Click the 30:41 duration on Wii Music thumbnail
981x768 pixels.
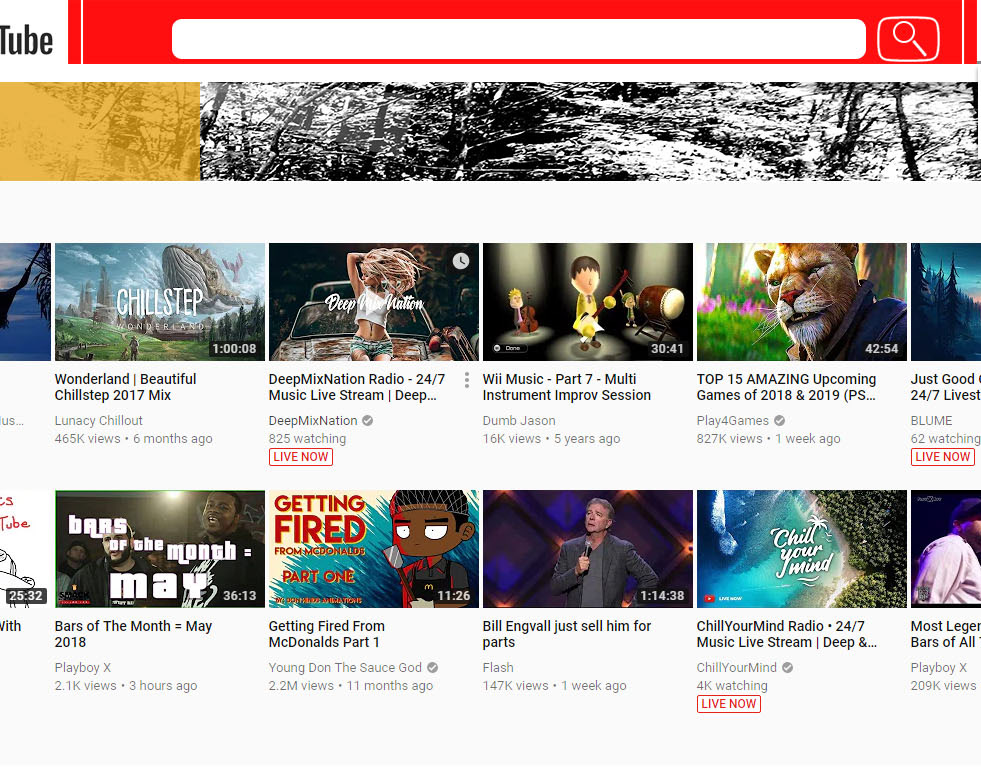tap(667, 349)
